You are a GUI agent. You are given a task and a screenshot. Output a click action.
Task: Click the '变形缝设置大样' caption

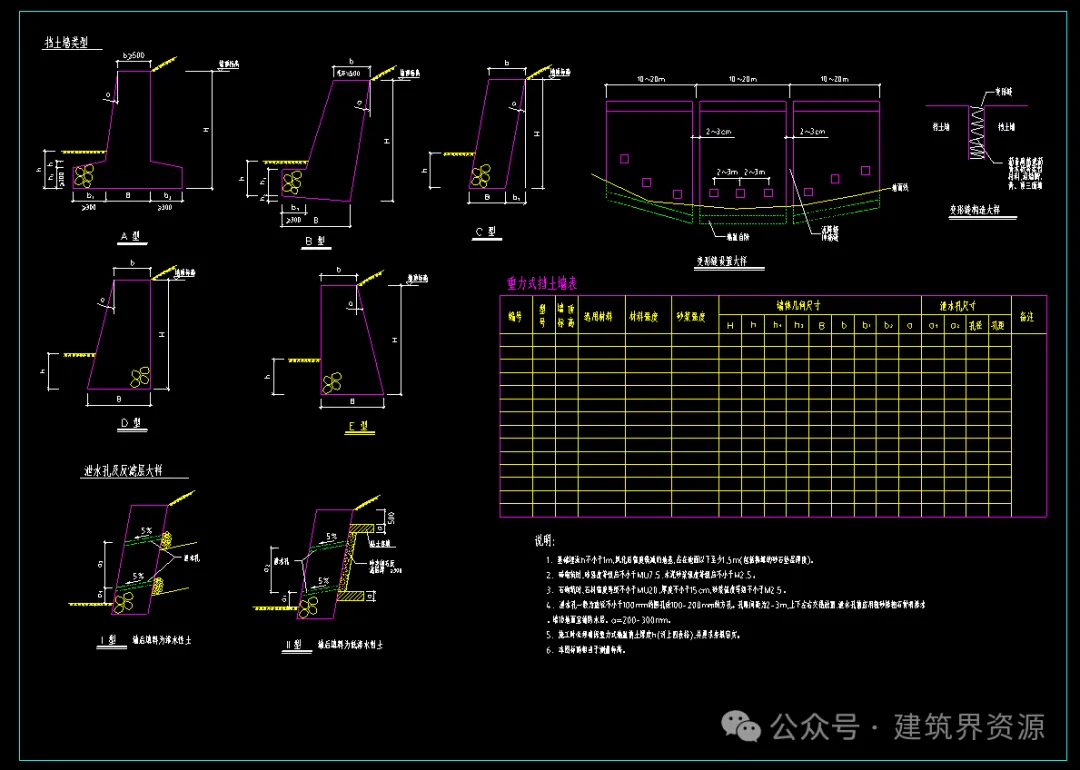720,262
